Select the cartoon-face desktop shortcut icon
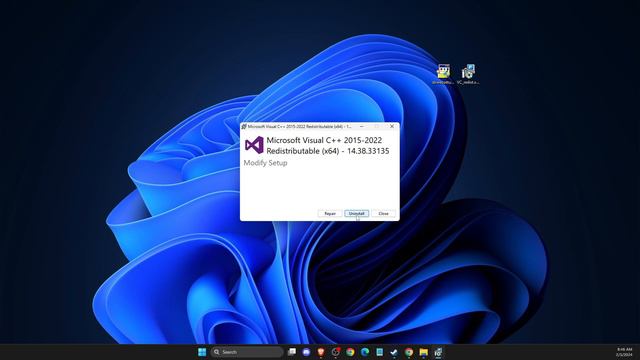 443,74
